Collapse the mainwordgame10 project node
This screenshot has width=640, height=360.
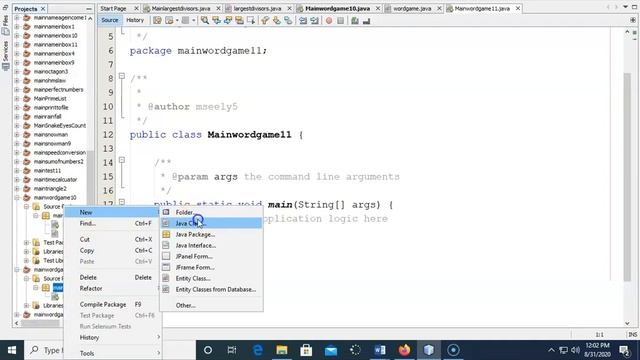point(17,197)
